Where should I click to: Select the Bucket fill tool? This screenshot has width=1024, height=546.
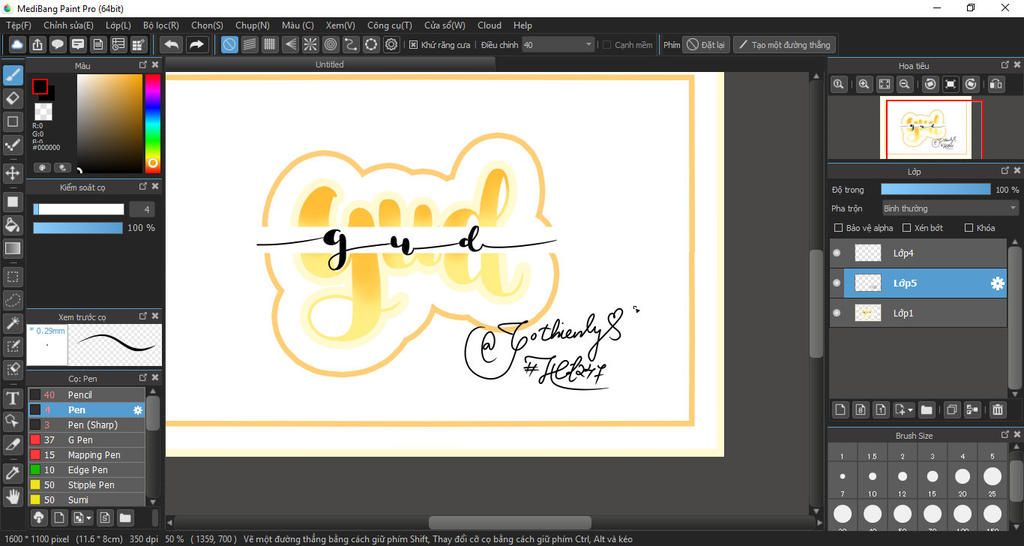pyautogui.click(x=12, y=225)
